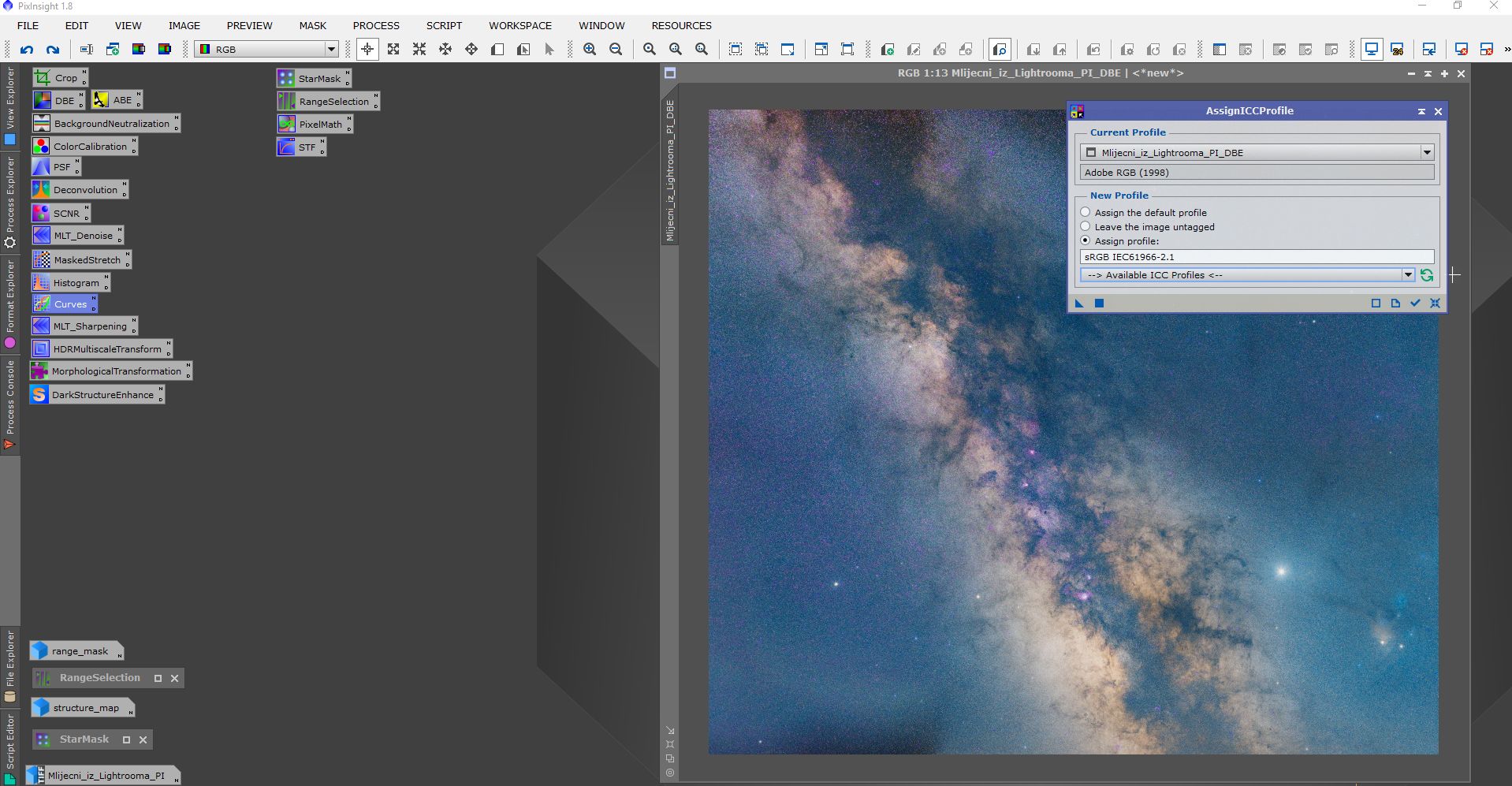
Task: Close the RangeSelection minimized window
Action: [x=175, y=678]
